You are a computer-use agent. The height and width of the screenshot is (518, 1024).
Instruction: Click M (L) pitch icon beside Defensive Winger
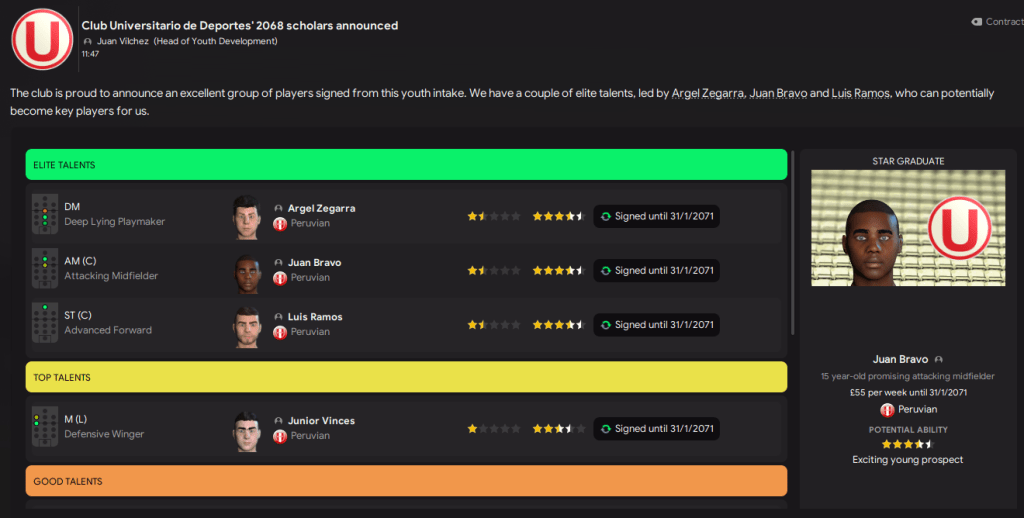[x=45, y=427]
